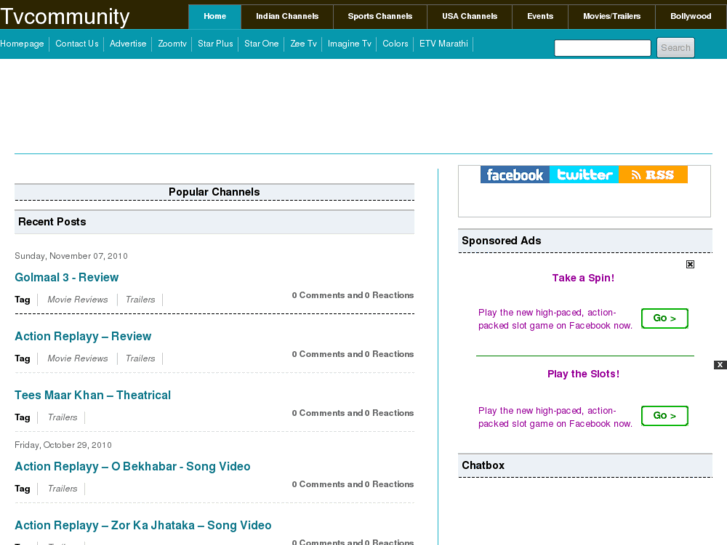Open the ETV Marathi channel link
Viewport: 727px width, 545px height.
tap(444, 44)
